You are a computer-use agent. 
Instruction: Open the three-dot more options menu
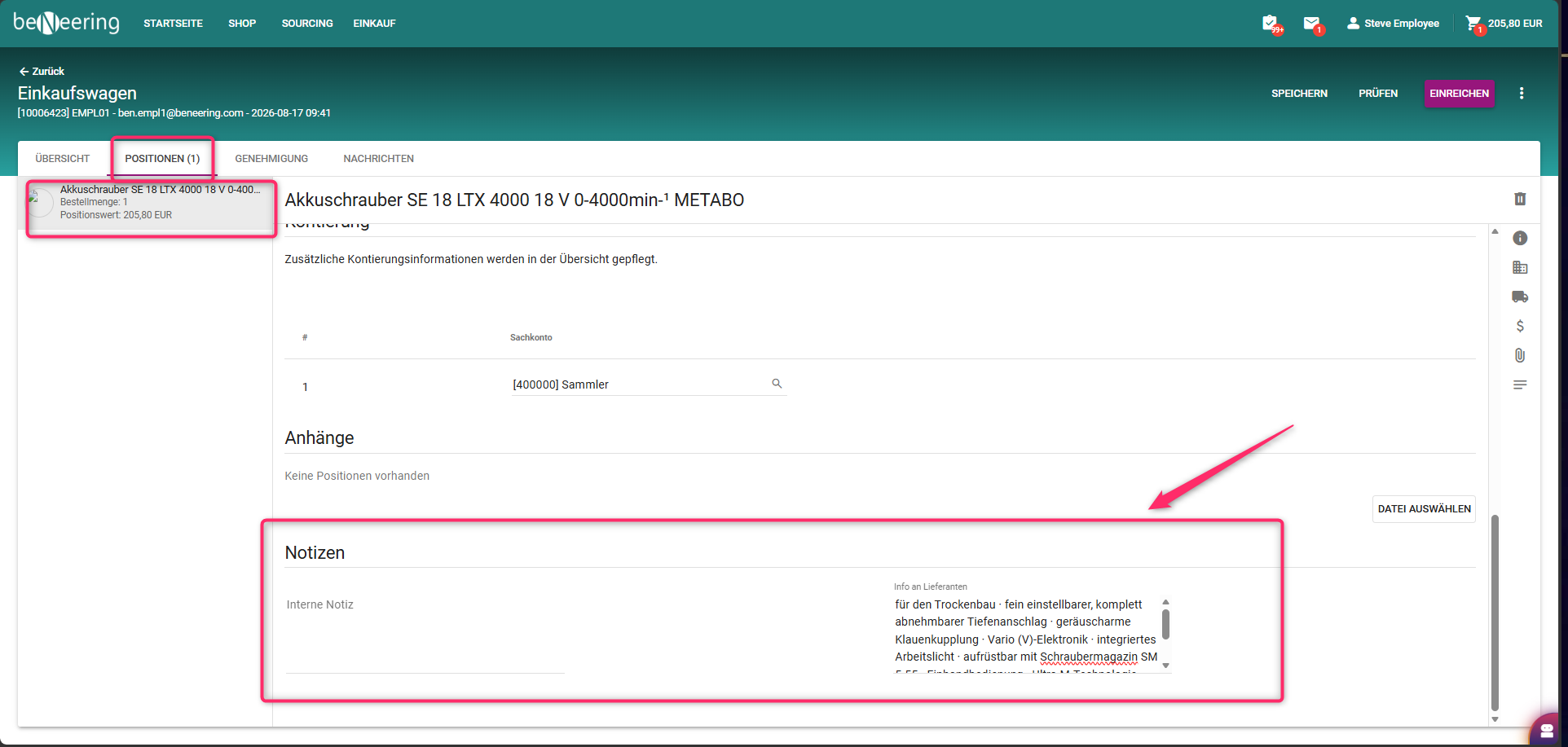pos(1522,94)
